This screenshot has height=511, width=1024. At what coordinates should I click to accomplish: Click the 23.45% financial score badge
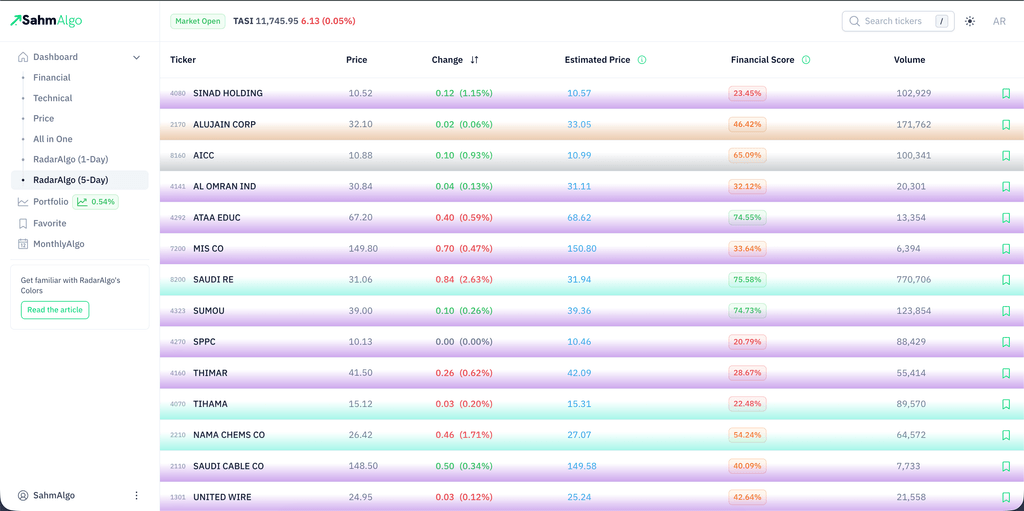[747, 94]
